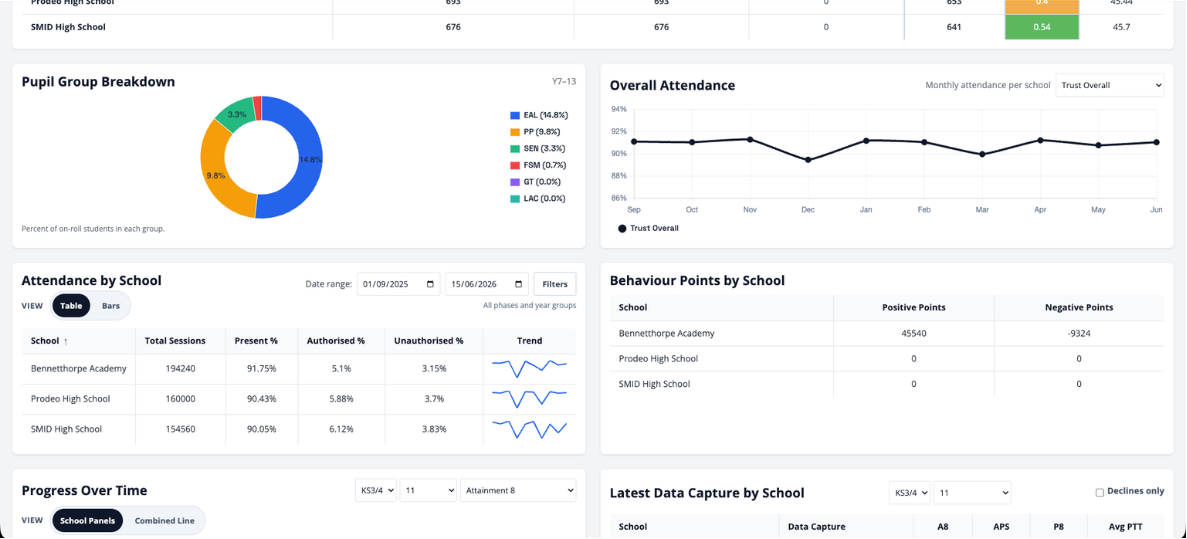Click the Total Sessions column header
The height and width of the screenshot is (539, 1187).
180,341
